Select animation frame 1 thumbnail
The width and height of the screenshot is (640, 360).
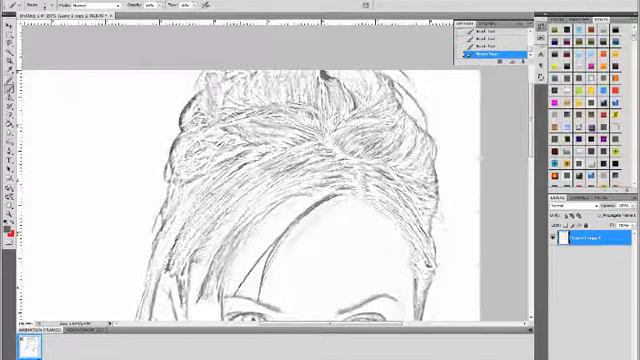pos(29,347)
